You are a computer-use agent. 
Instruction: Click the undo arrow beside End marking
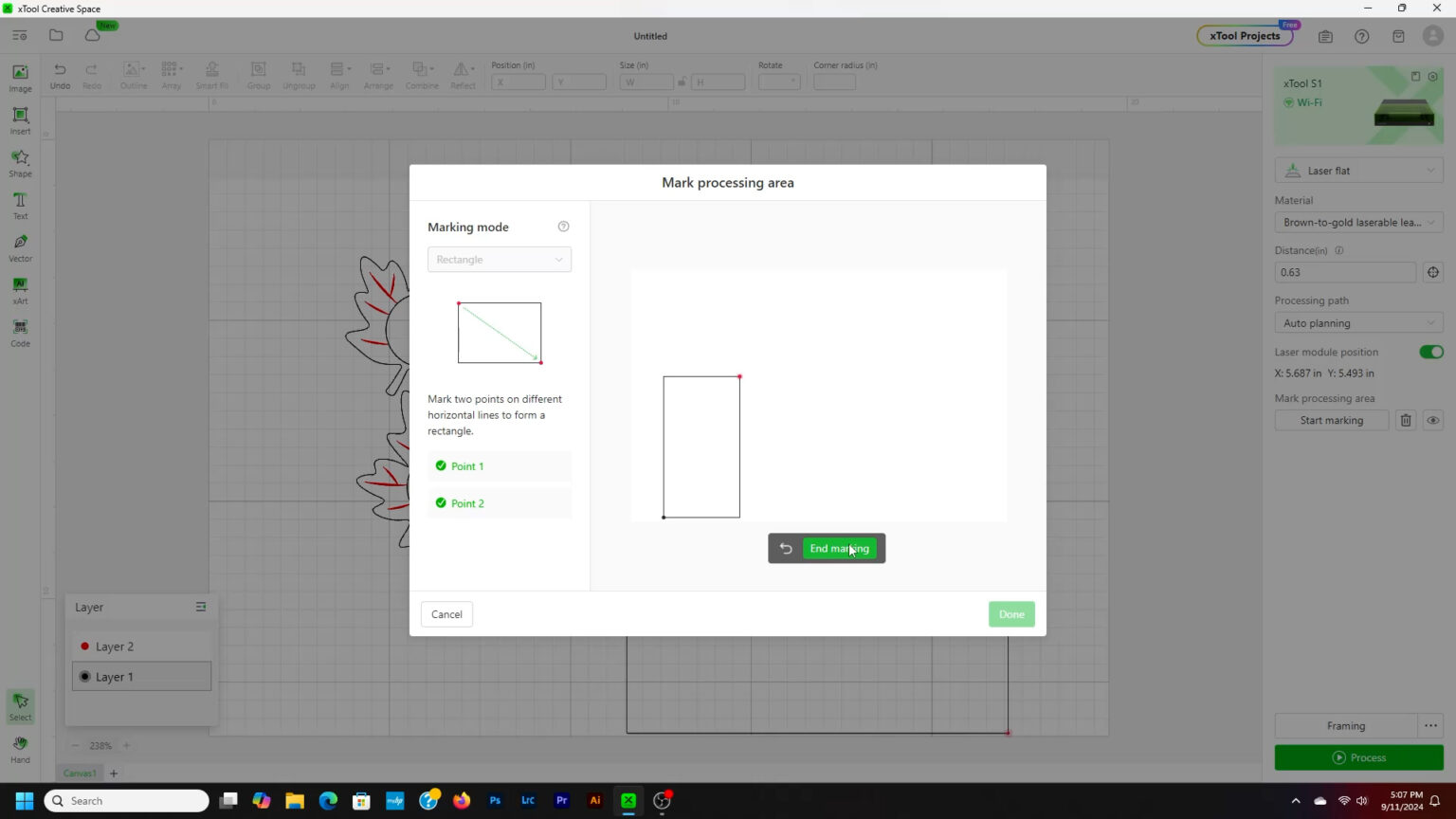tap(786, 549)
